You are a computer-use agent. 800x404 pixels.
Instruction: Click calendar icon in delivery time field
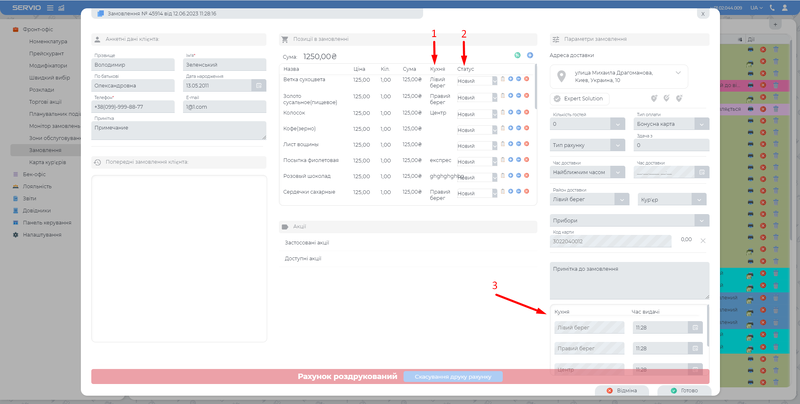[702, 172]
